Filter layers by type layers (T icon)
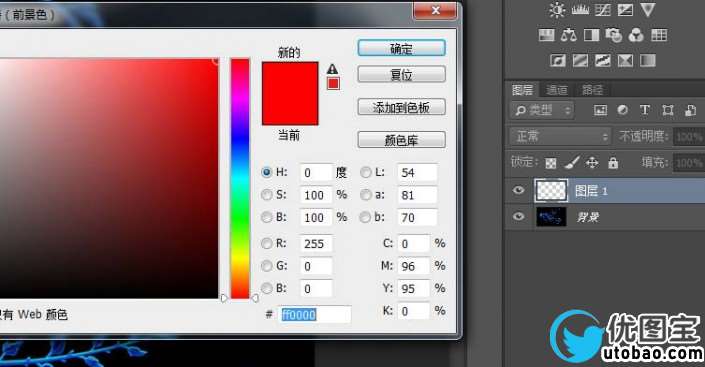The image size is (705, 367). pos(645,110)
